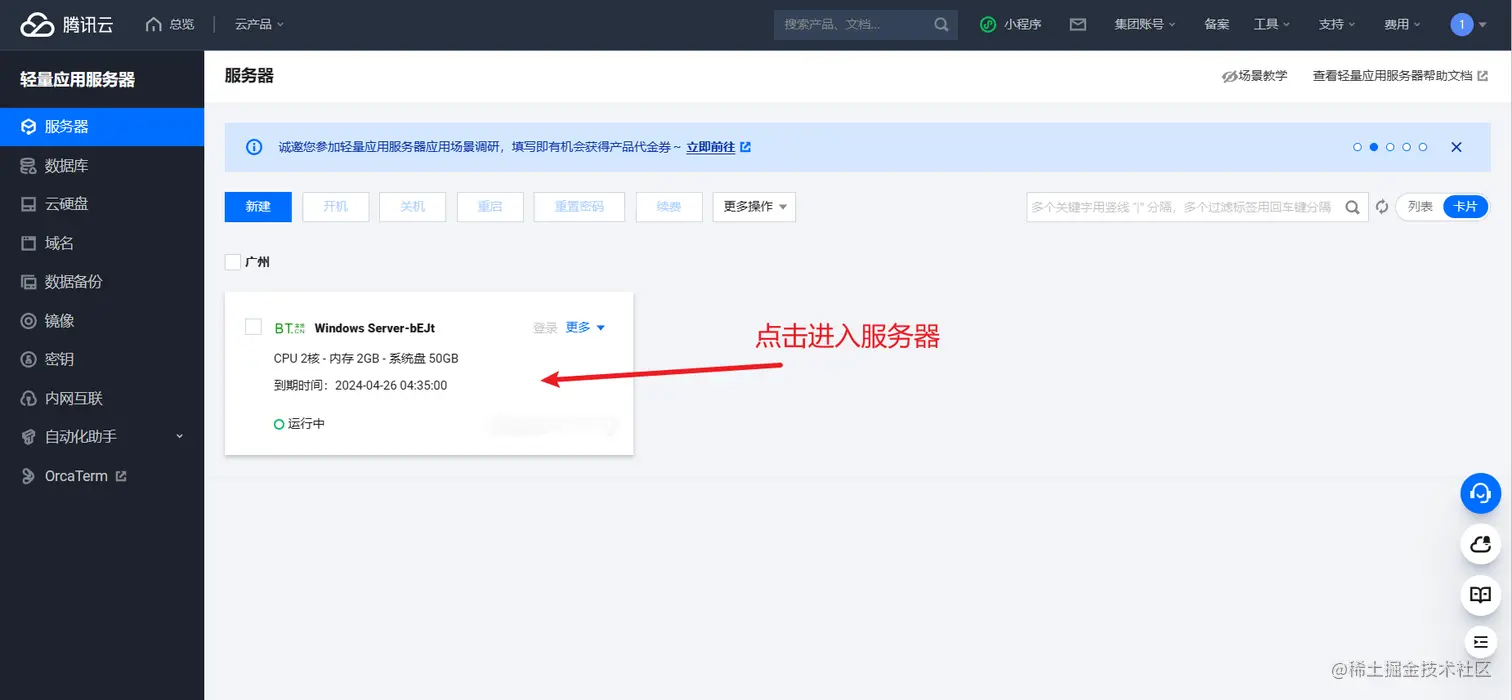Open the Windows Server-bEJt server name
This screenshot has width=1512, height=700.
tap(375, 328)
